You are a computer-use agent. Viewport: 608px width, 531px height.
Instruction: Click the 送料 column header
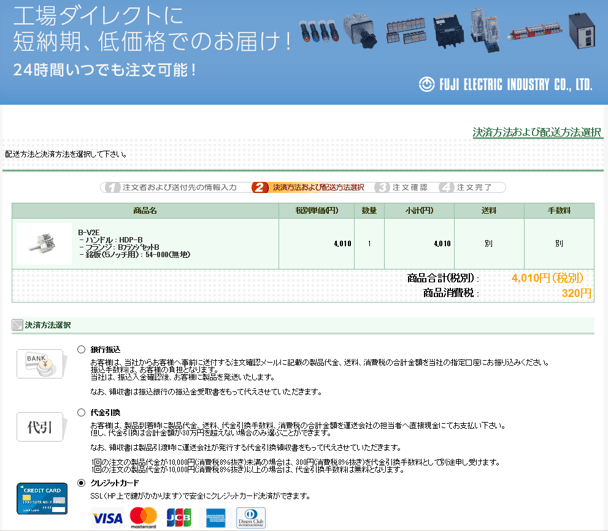pos(489,211)
